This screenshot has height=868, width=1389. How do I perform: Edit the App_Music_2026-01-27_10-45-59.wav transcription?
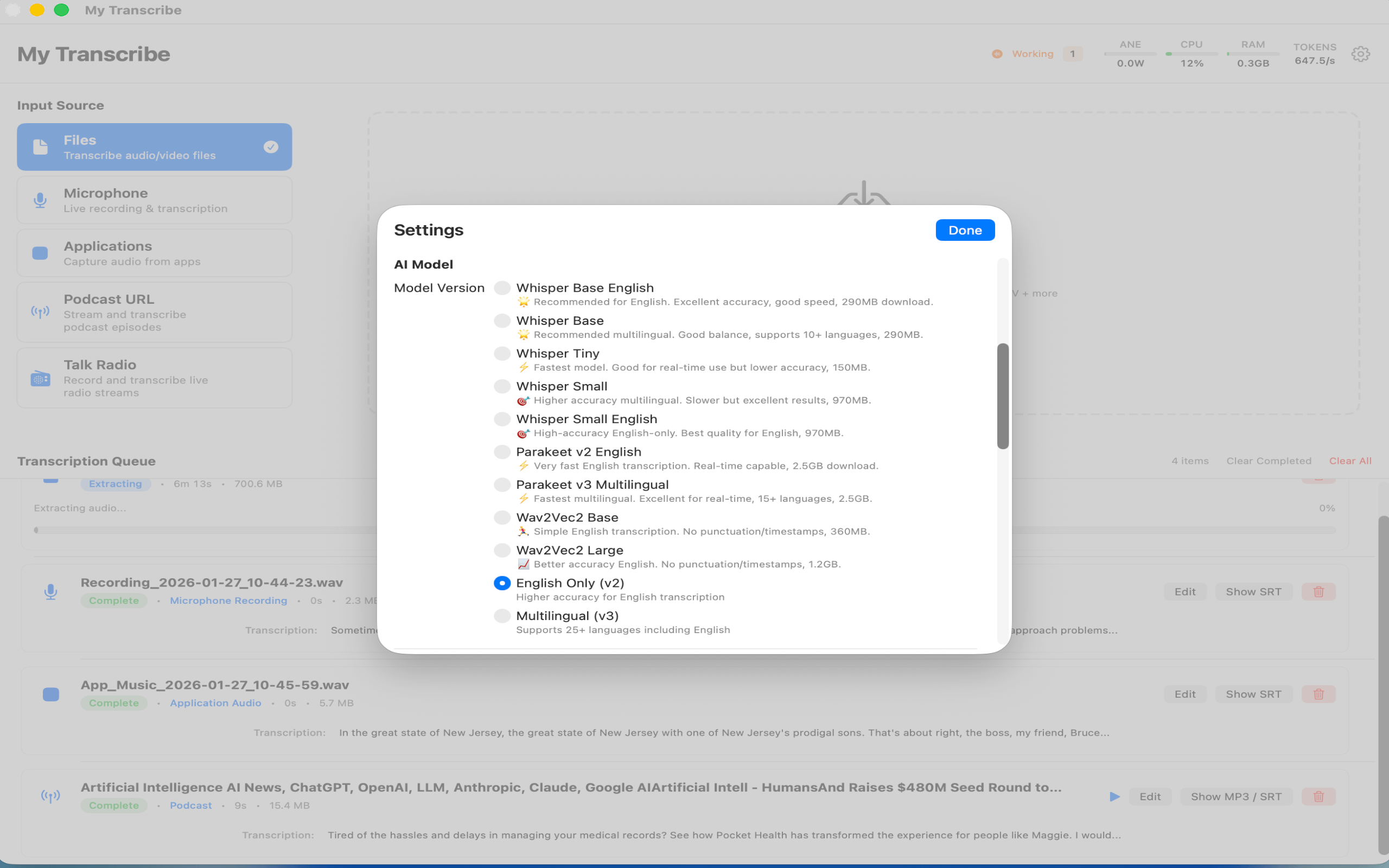(x=1184, y=693)
